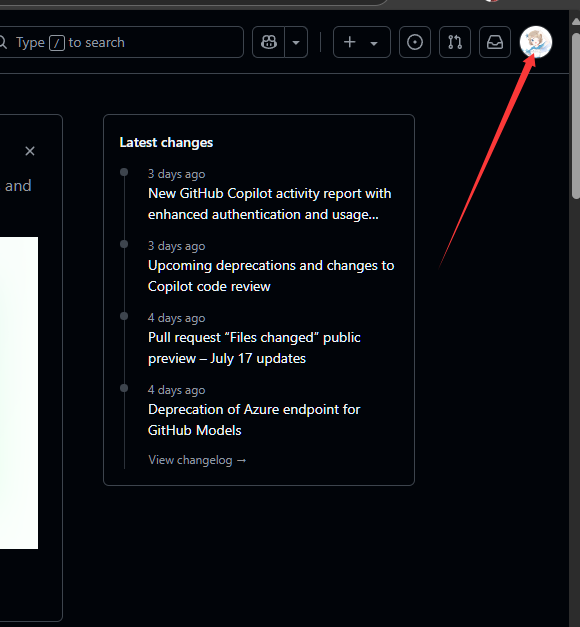Screen dimensions: 580x627
Task: Open the user avatar profile menu
Action: click(x=536, y=42)
